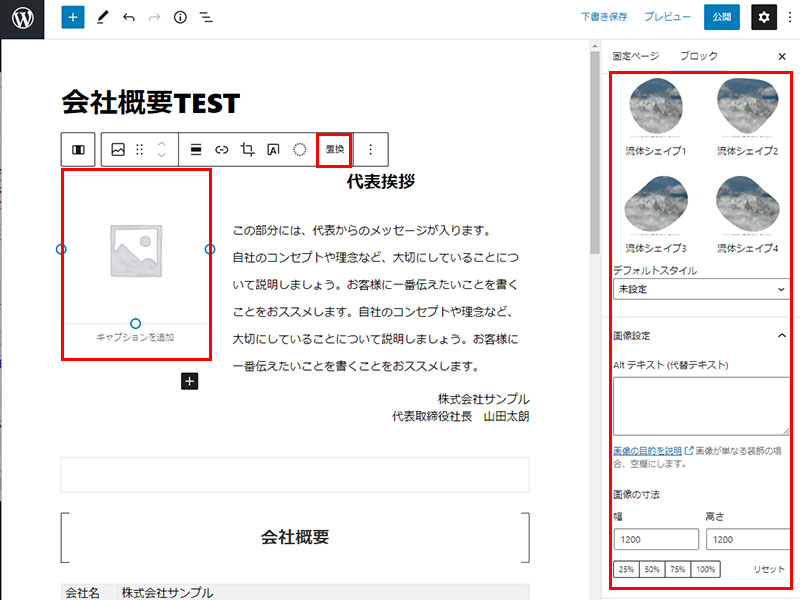Select the crop image tool

click(247, 150)
